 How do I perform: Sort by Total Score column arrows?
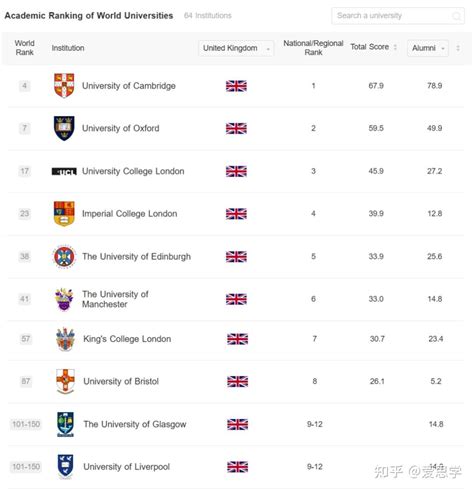[x=395, y=47]
